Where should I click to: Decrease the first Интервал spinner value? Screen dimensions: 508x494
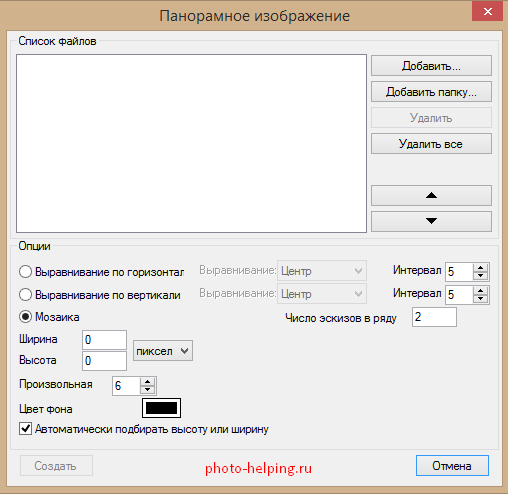pyautogui.click(x=480, y=276)
